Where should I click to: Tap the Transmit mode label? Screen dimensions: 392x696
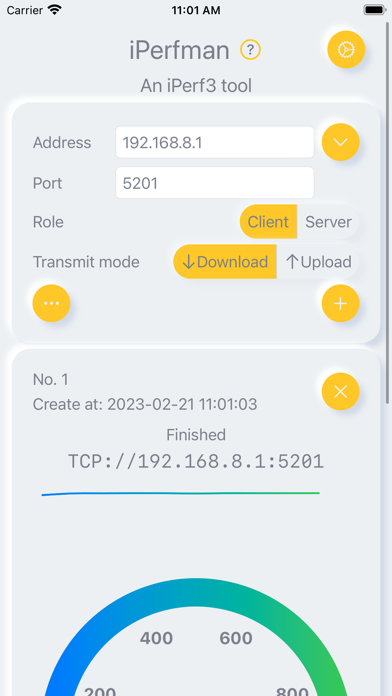pos(86,262)
